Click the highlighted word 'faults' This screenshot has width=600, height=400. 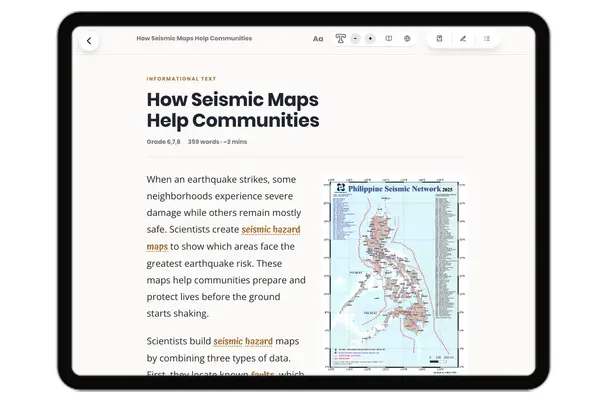(262, 373)
